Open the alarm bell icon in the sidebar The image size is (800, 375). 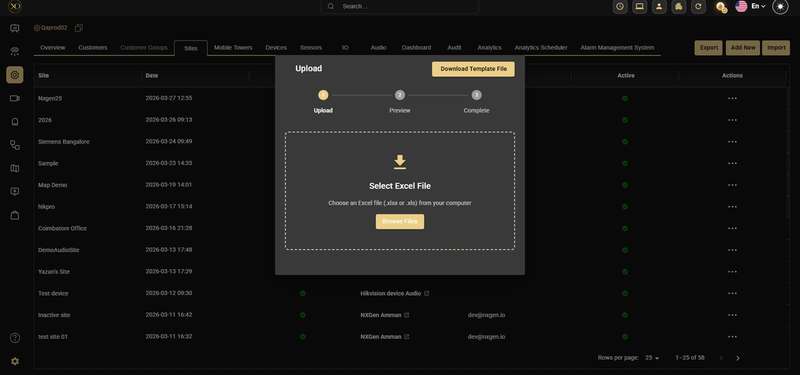15,121
